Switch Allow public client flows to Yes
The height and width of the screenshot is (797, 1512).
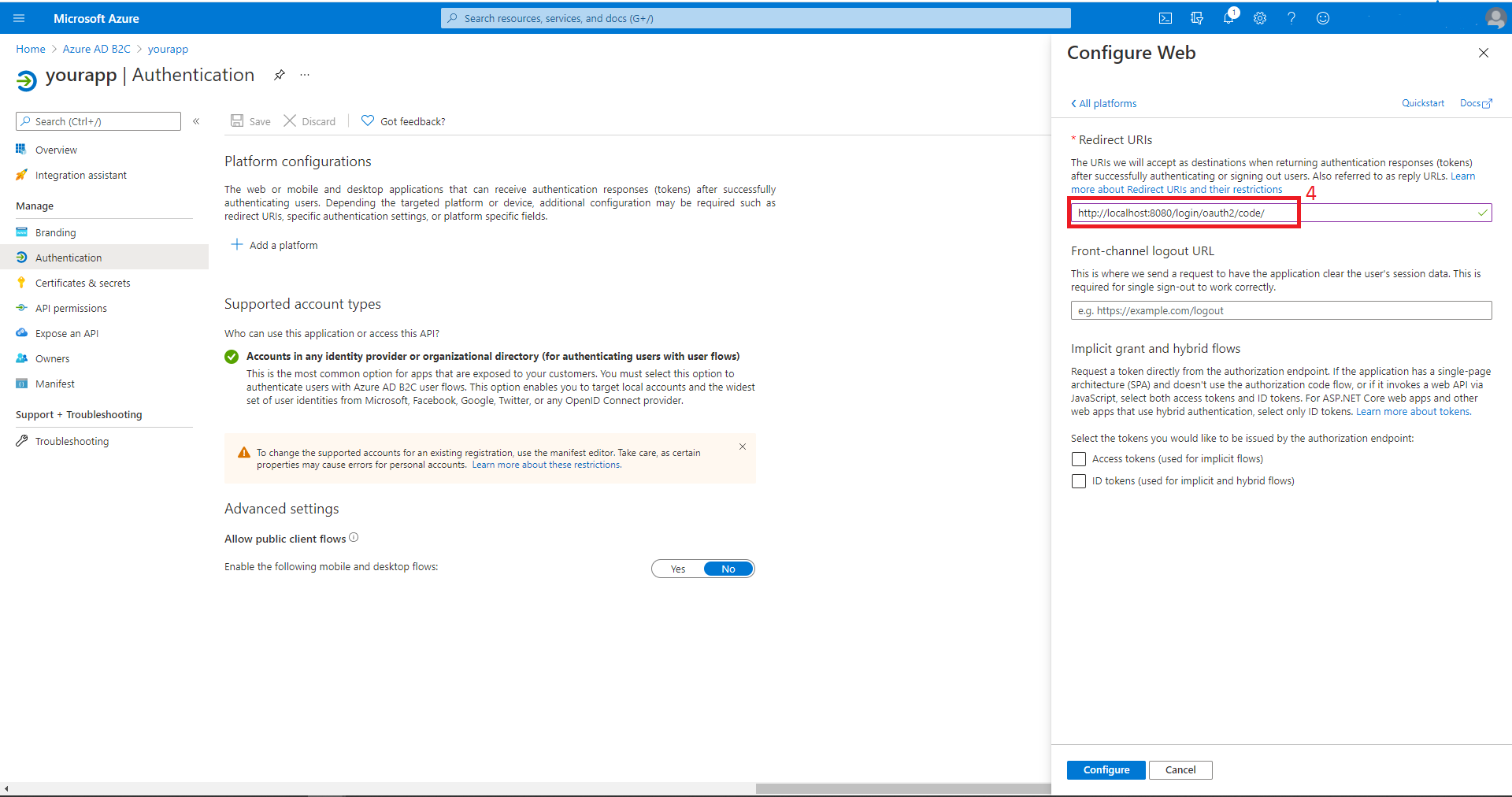(676, 568)
